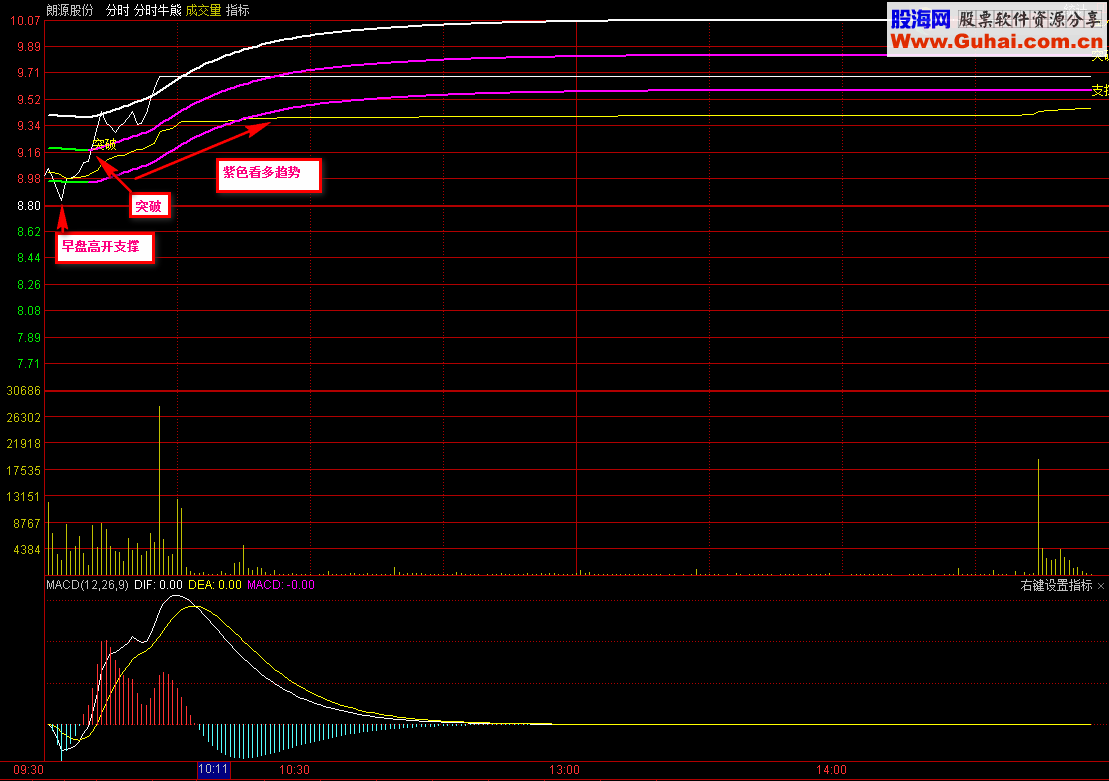Viewport: 1109px width, 781px height.
Task: Click the 8767 volume axis label
Action: [27, 525]
